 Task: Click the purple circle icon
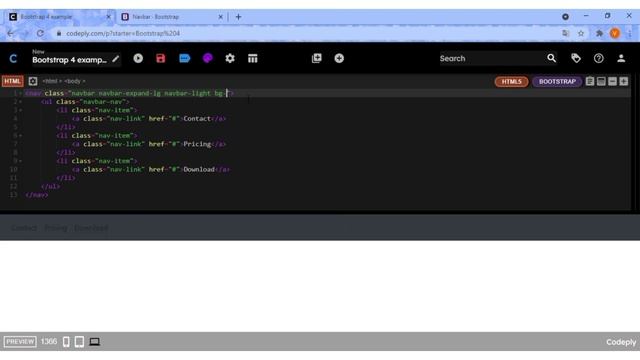208,58
